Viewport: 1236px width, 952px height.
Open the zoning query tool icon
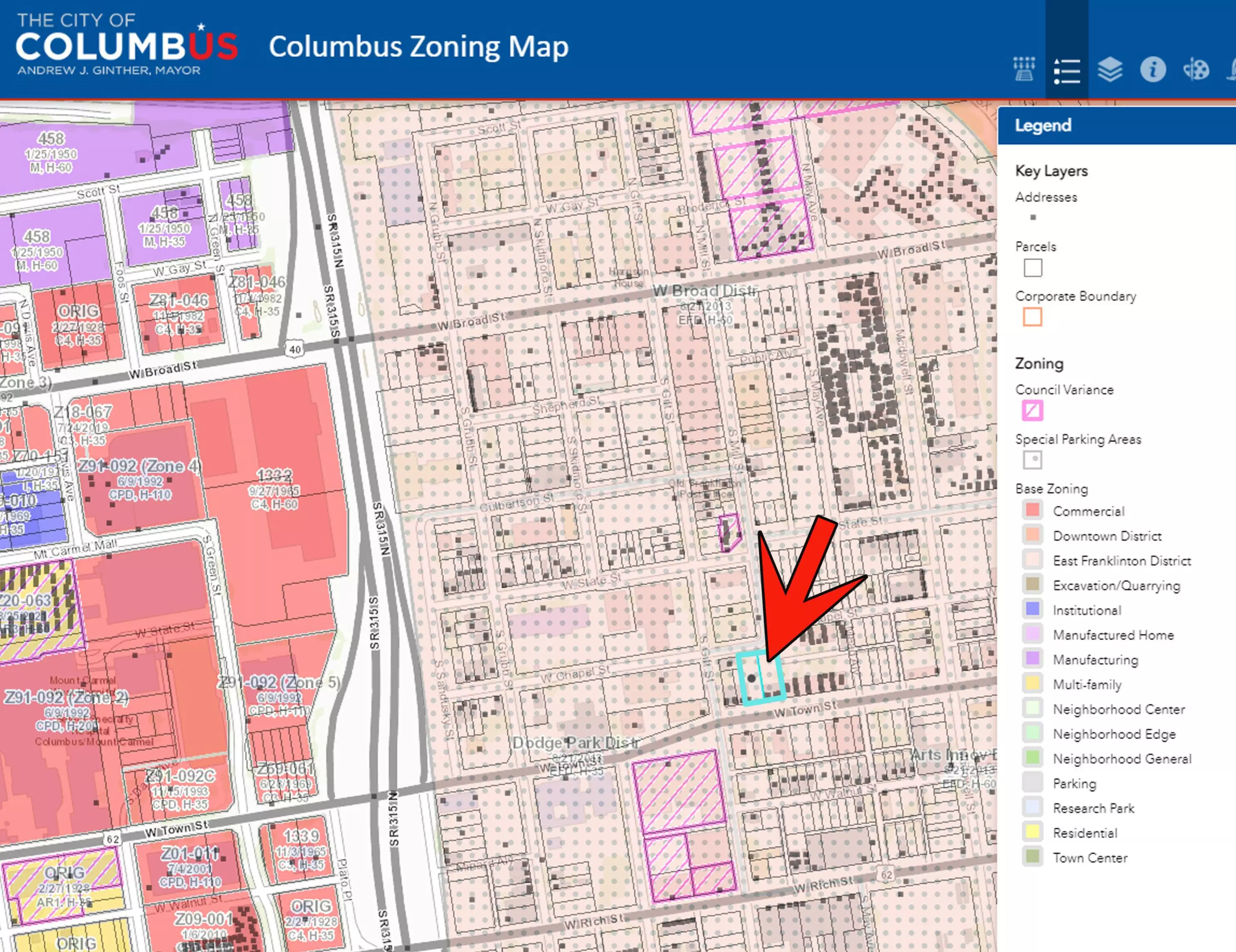[1024, 69]
